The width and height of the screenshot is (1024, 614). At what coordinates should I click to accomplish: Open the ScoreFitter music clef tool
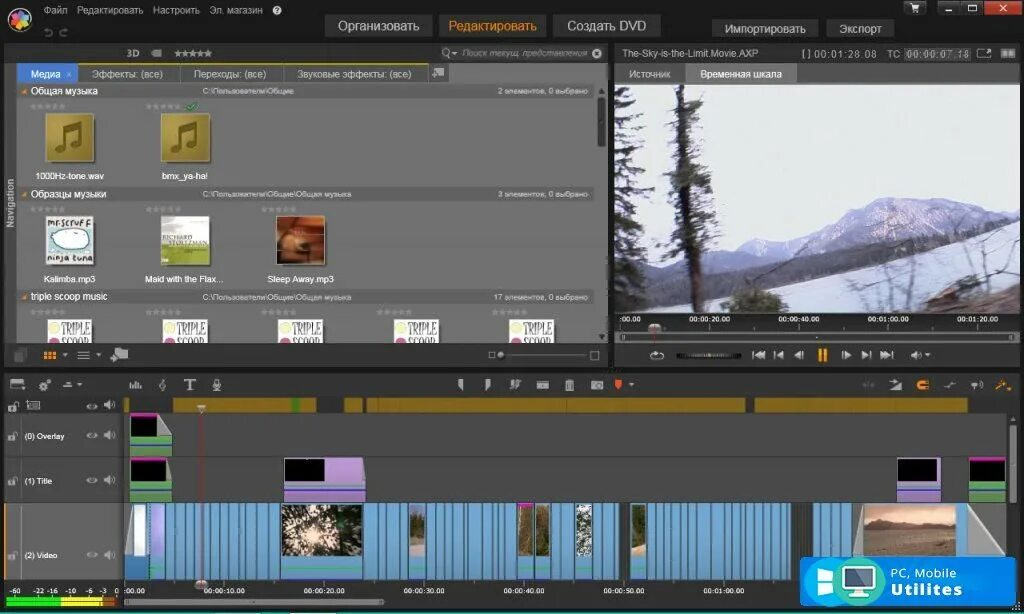(162, 385)
